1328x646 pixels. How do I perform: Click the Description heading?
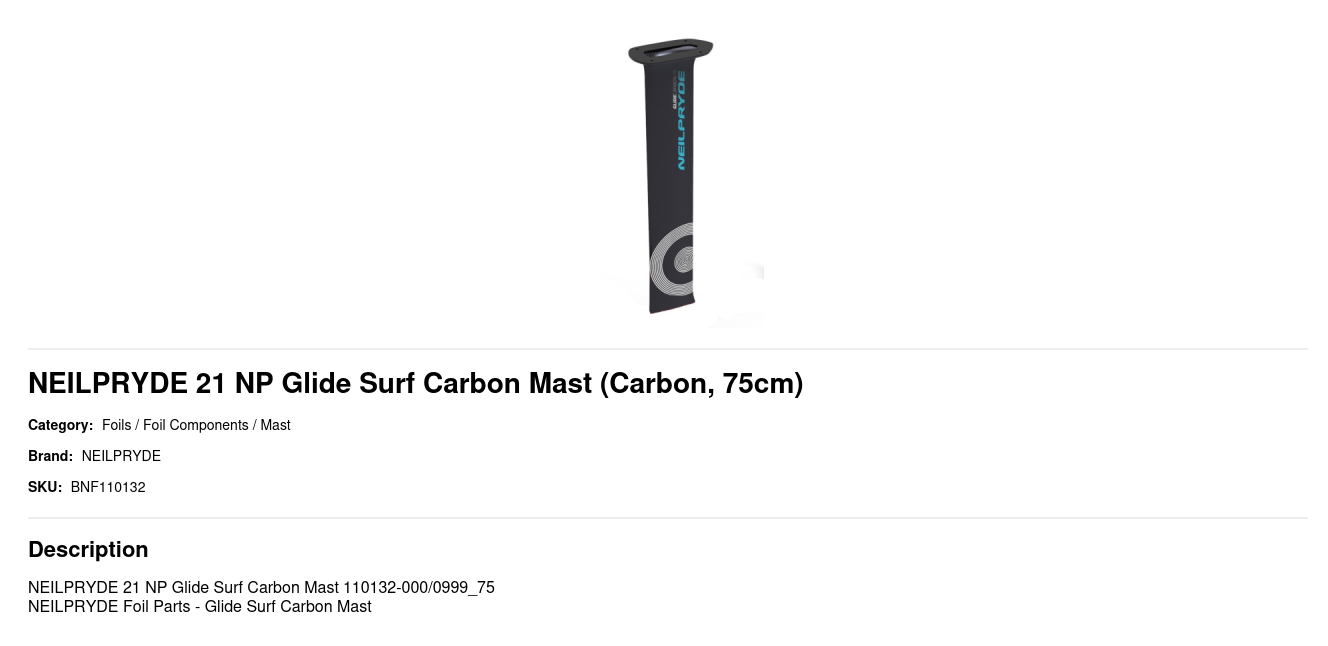click(88, 549)
